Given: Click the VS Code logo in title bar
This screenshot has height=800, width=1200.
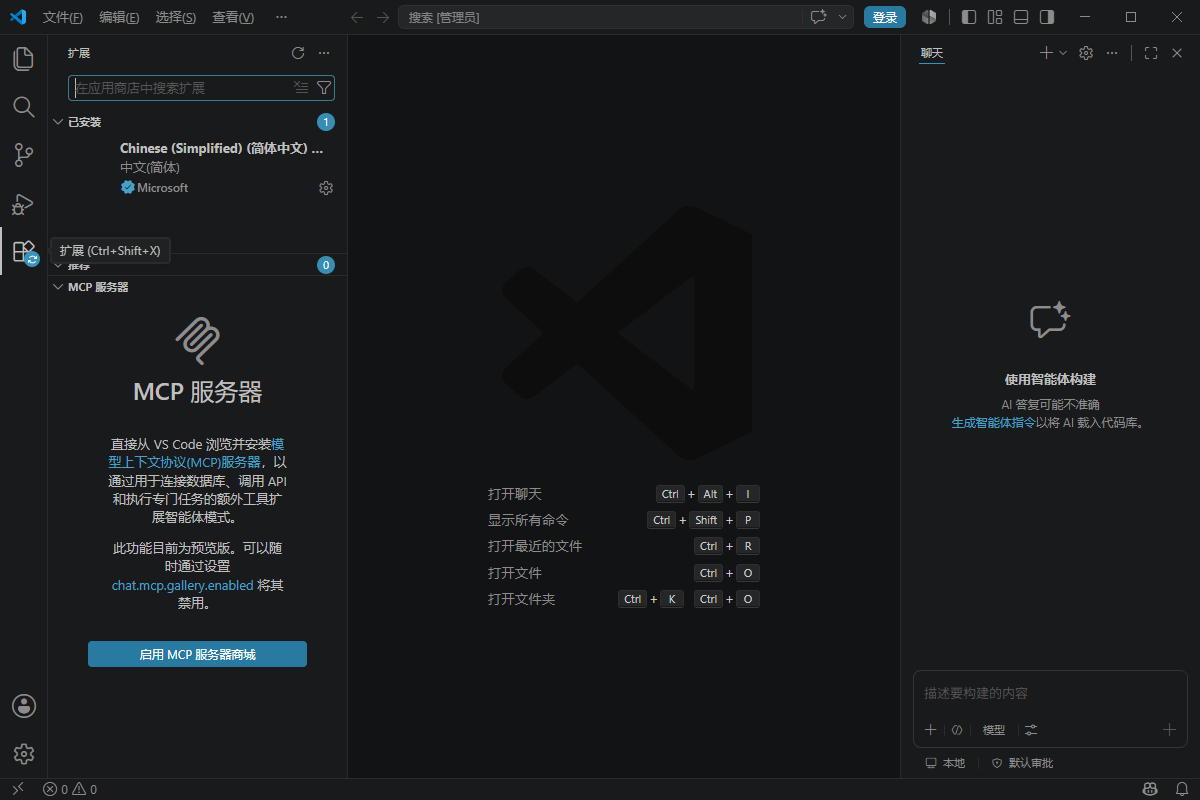Looking at the screenshot, I should [x=17, y=17].
